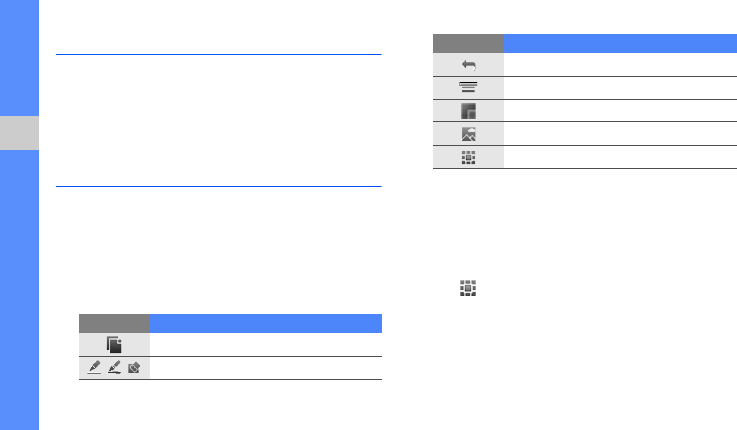Click the empty cell beside the picture icon
This screenshot has height=430, width=737.
point(620,134)
